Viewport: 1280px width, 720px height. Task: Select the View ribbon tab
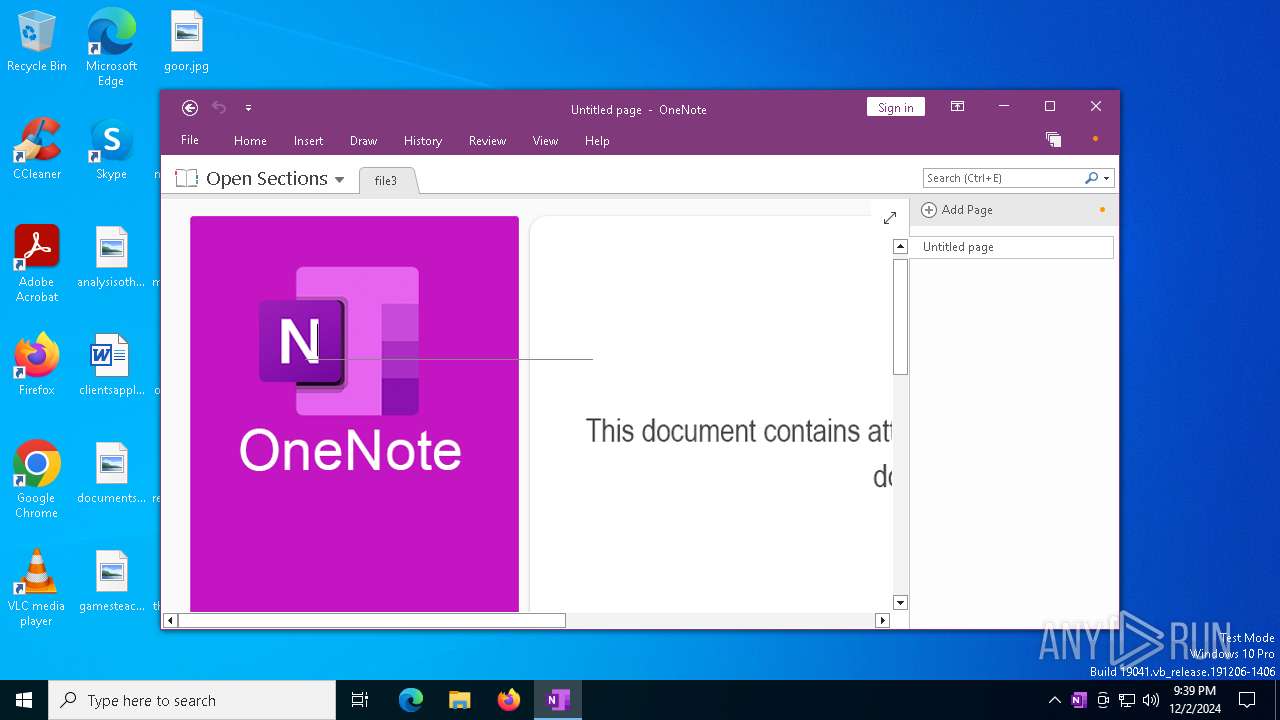coord(545,141)
